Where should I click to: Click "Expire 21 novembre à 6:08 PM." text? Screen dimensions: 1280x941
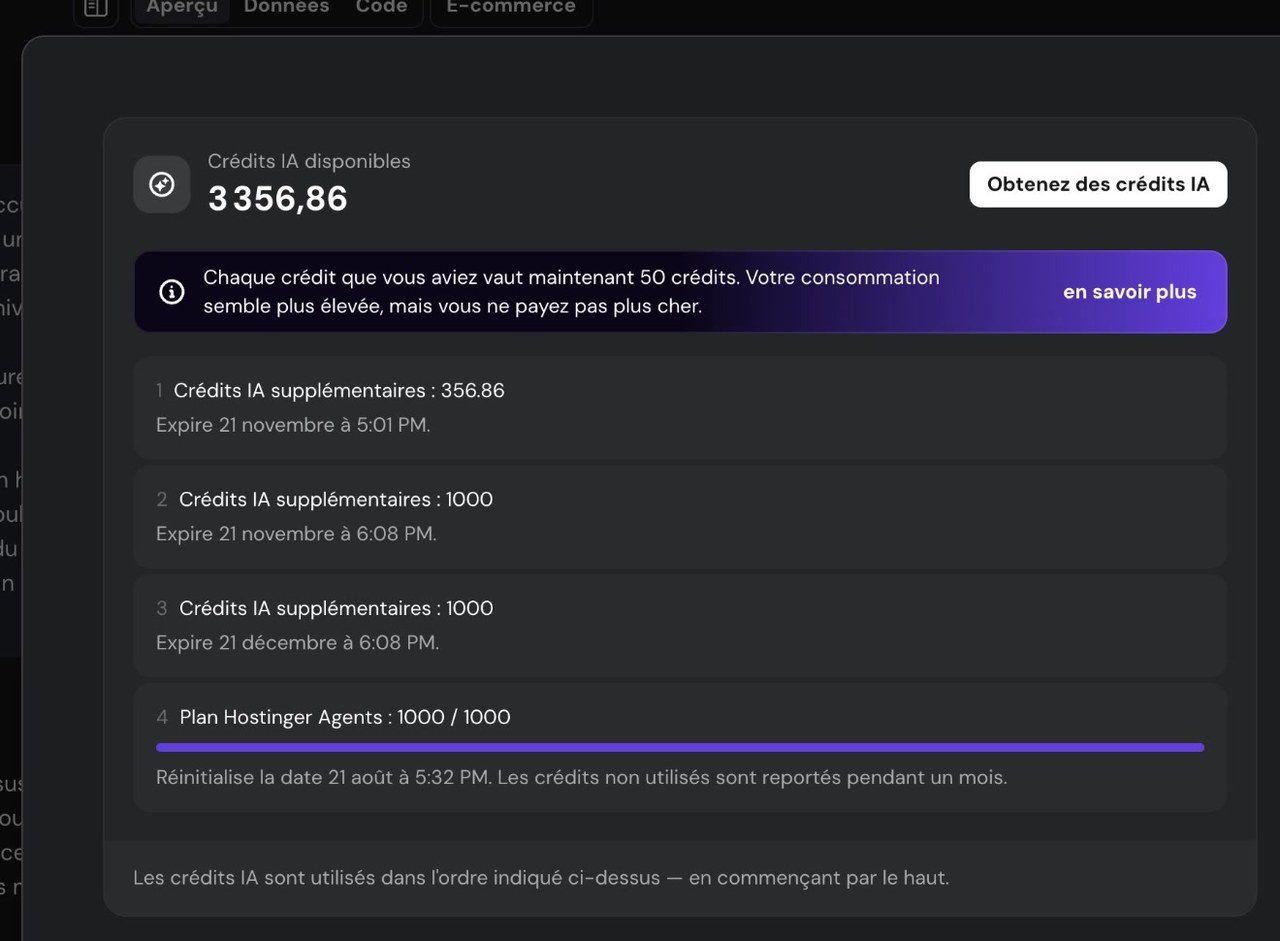296,534
